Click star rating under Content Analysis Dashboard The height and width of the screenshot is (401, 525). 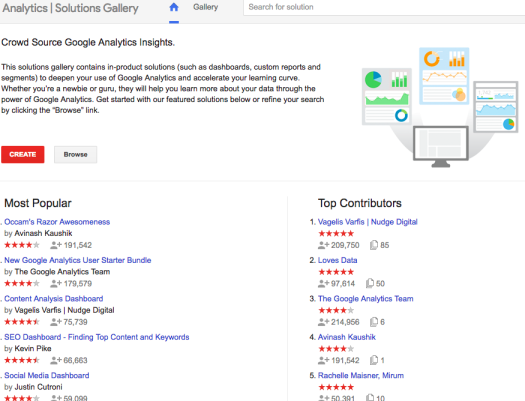click(22, 322)
